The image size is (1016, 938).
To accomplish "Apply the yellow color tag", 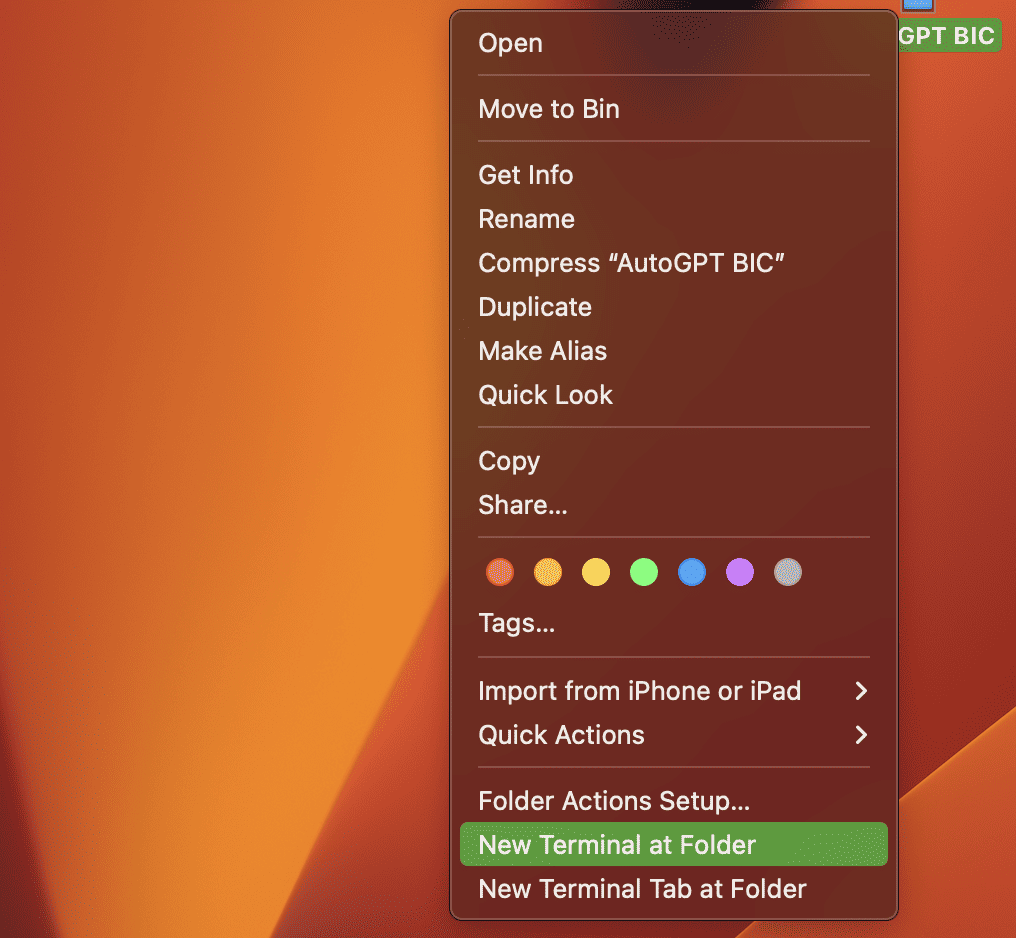I will [595, 572].
